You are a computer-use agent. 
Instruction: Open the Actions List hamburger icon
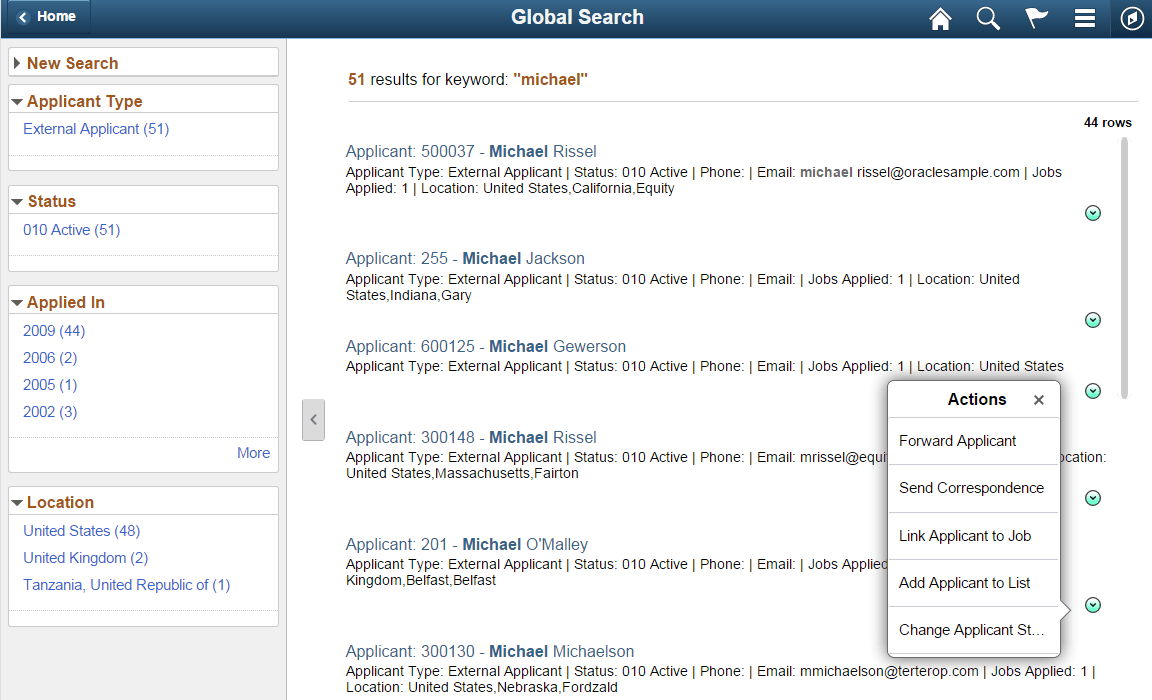tap(1085, 18)
